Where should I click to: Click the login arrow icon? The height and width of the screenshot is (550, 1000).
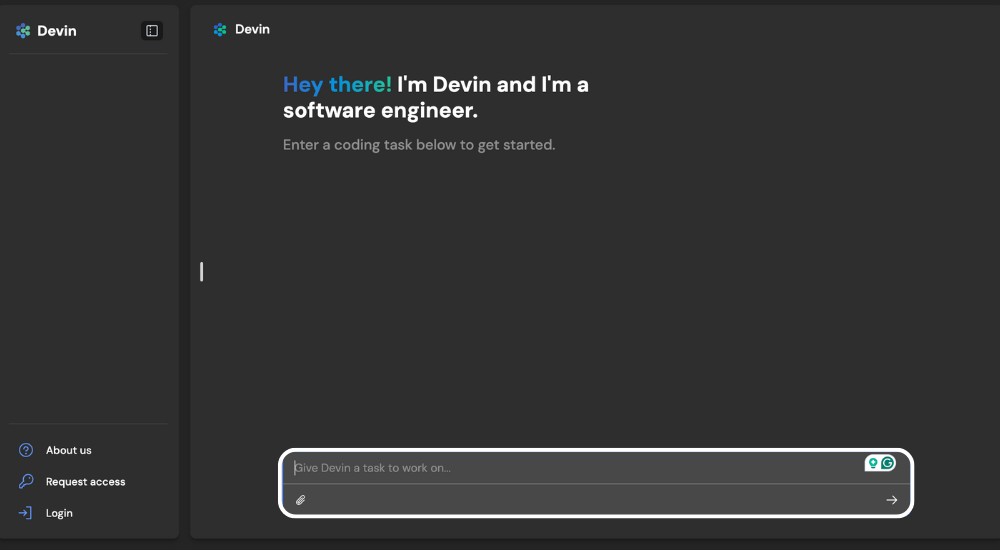[x=25, y=512]
